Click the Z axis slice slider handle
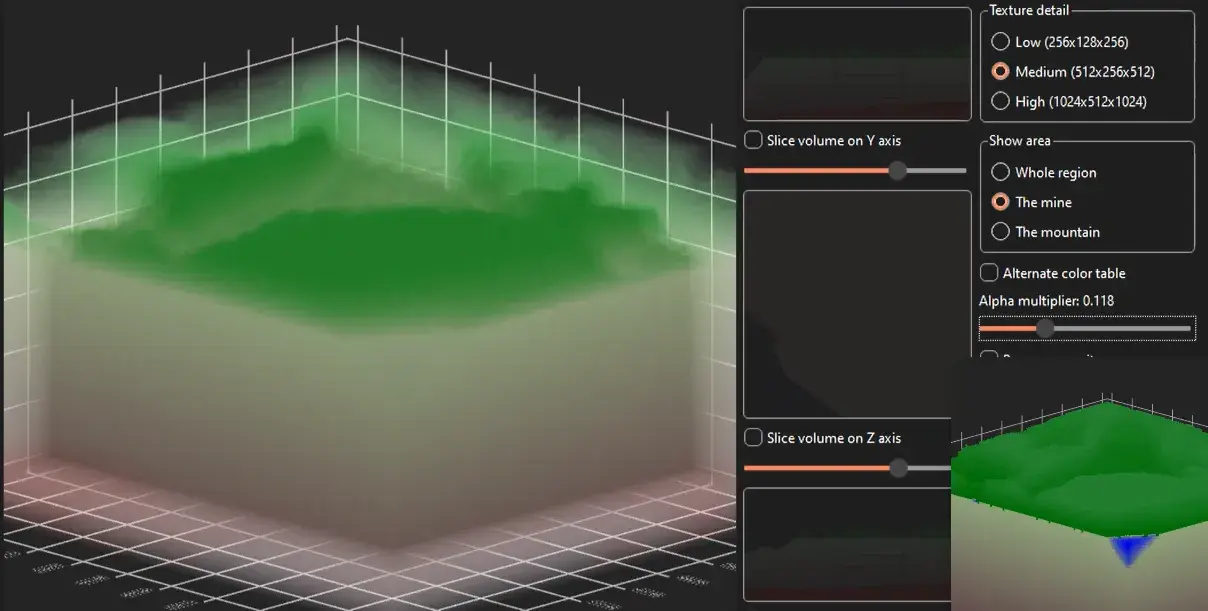The image size is (1208, 611). (x=899, y=468)
